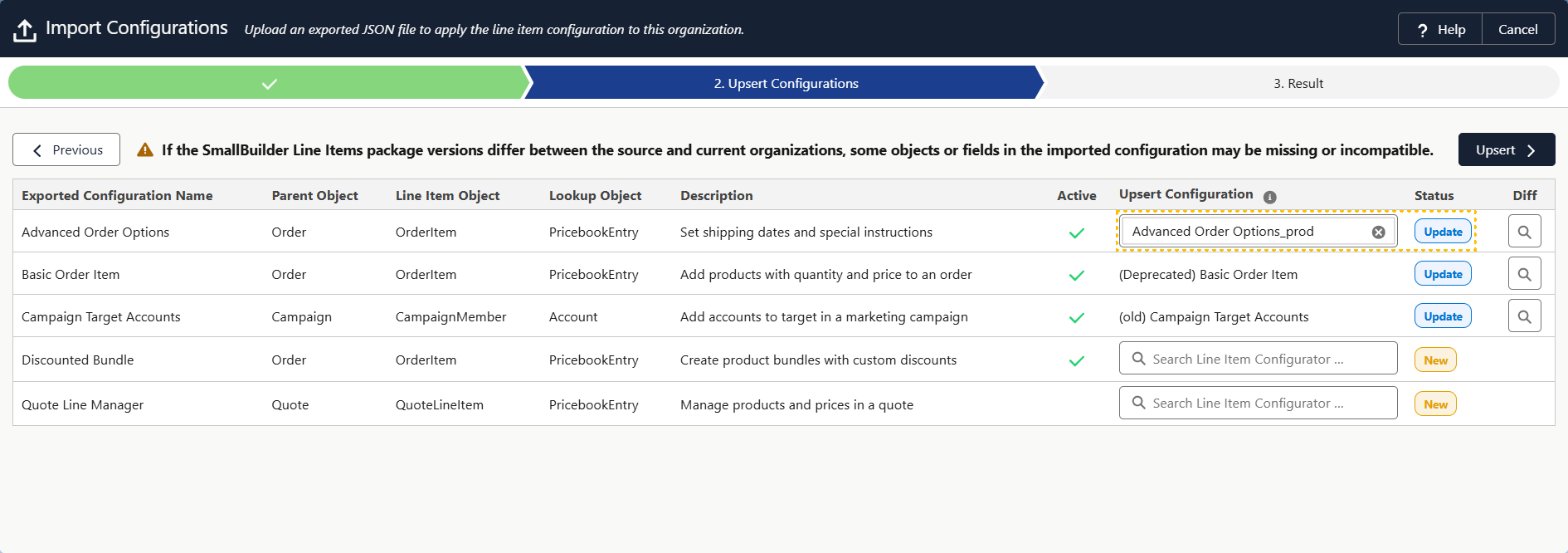Click Active checkmark for Campaign Target Accounts

[x=1076, y=318]
